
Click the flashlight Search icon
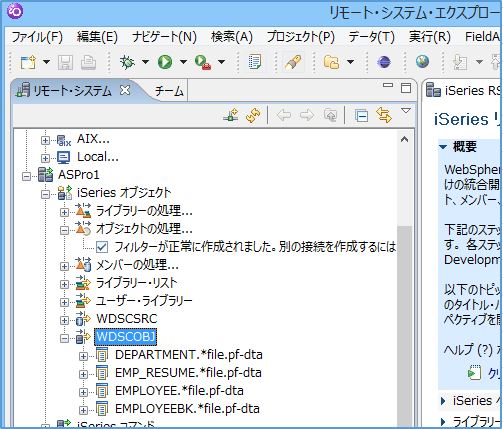[x=293, y=62]
